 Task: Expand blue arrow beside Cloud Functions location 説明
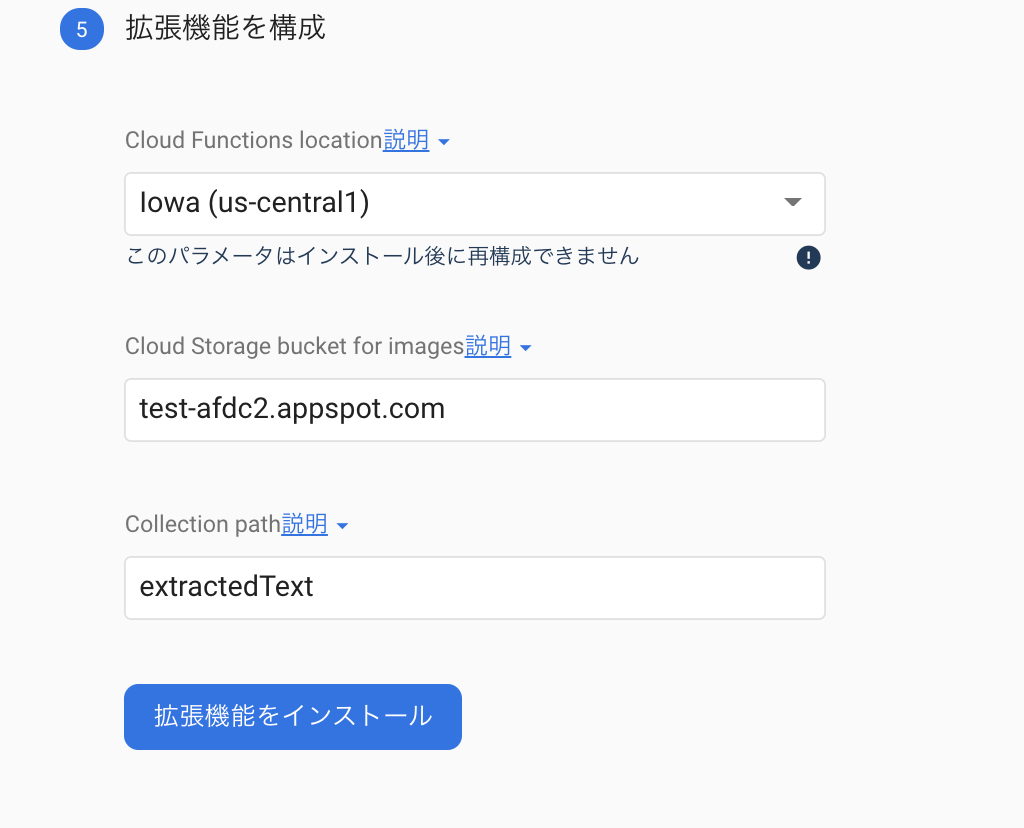pos(444,142)
